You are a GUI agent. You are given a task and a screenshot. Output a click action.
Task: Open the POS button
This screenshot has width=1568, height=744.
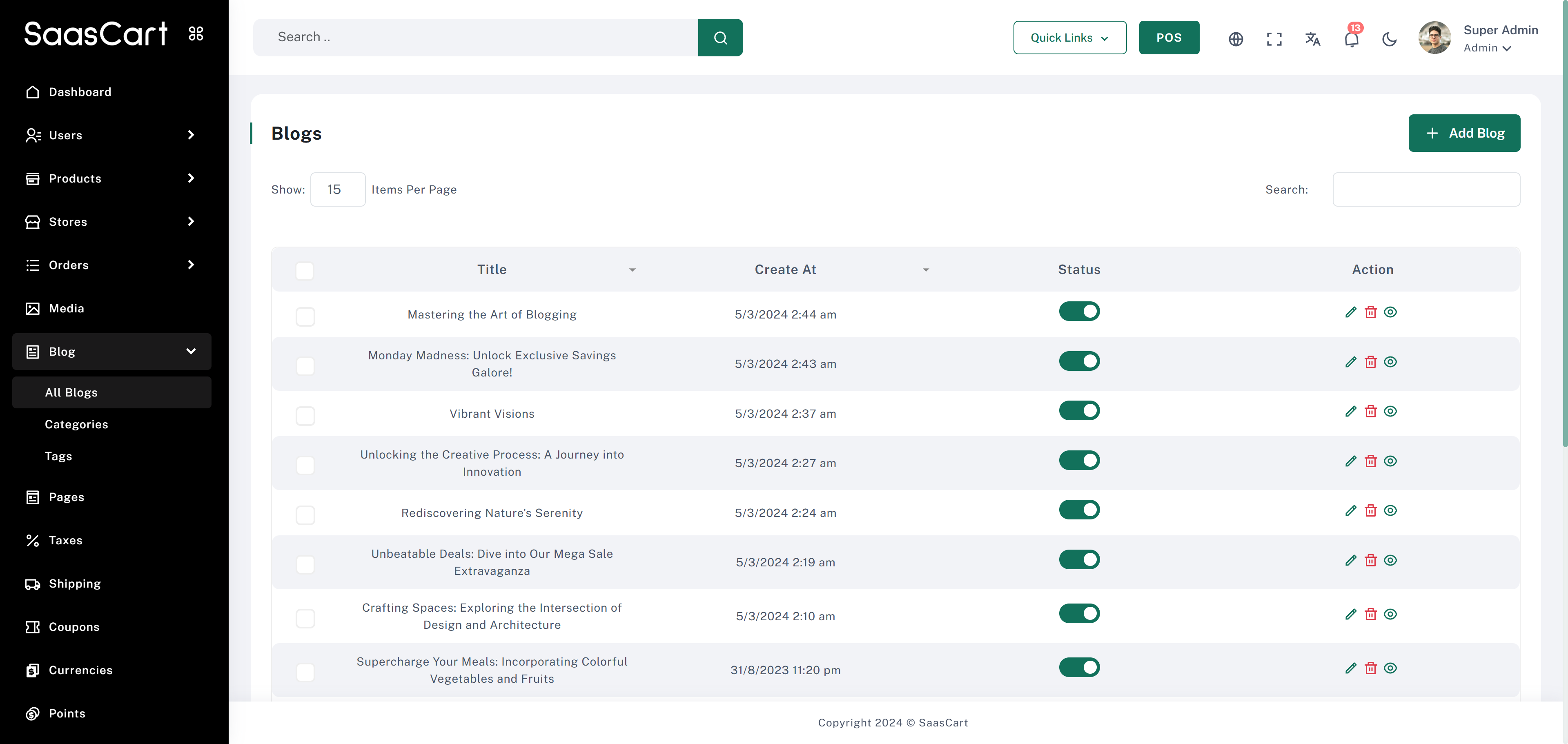pyautogui.click(x=1169, y=38)
